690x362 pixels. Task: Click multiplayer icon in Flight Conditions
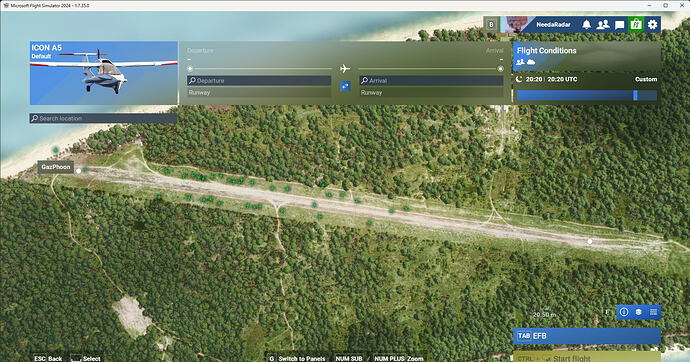pyautogui.click(x=520, y=62)
